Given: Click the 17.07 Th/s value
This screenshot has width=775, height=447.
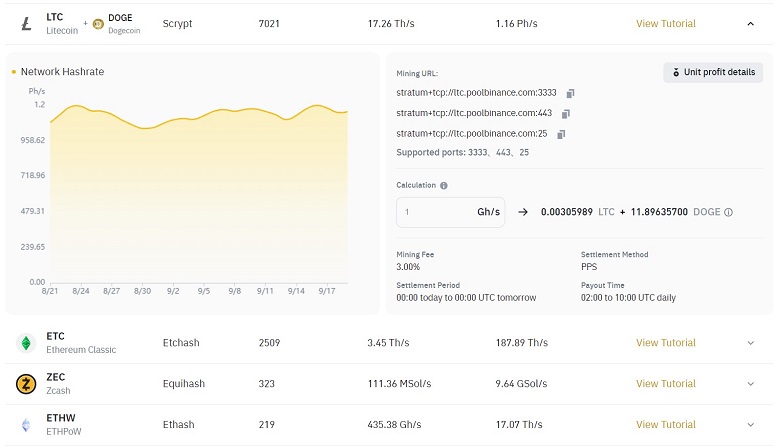Looking at the screenshot, I should tap(519, 425).
